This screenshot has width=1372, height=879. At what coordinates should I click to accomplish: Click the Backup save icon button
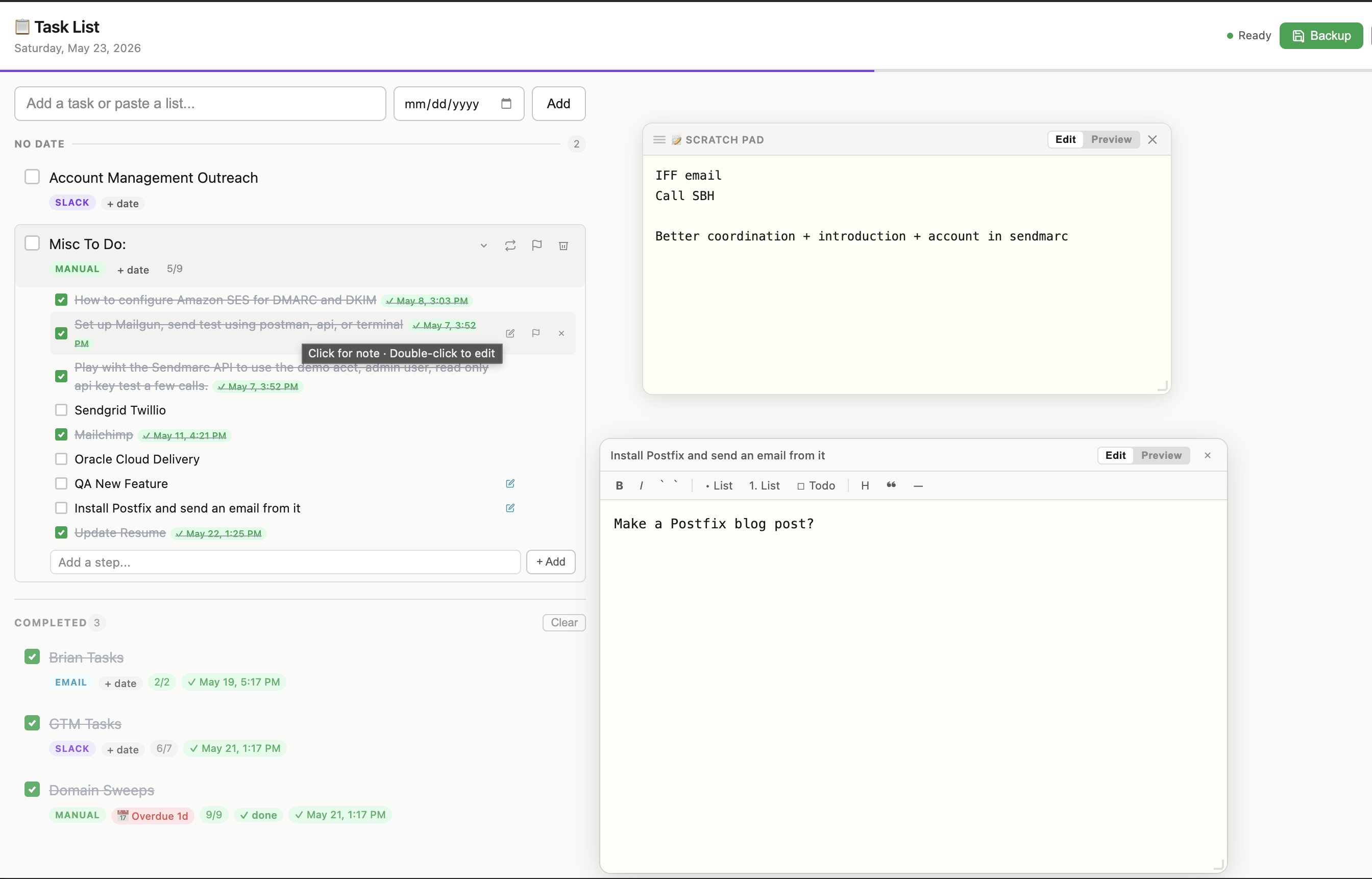[x=1320, y=35]
